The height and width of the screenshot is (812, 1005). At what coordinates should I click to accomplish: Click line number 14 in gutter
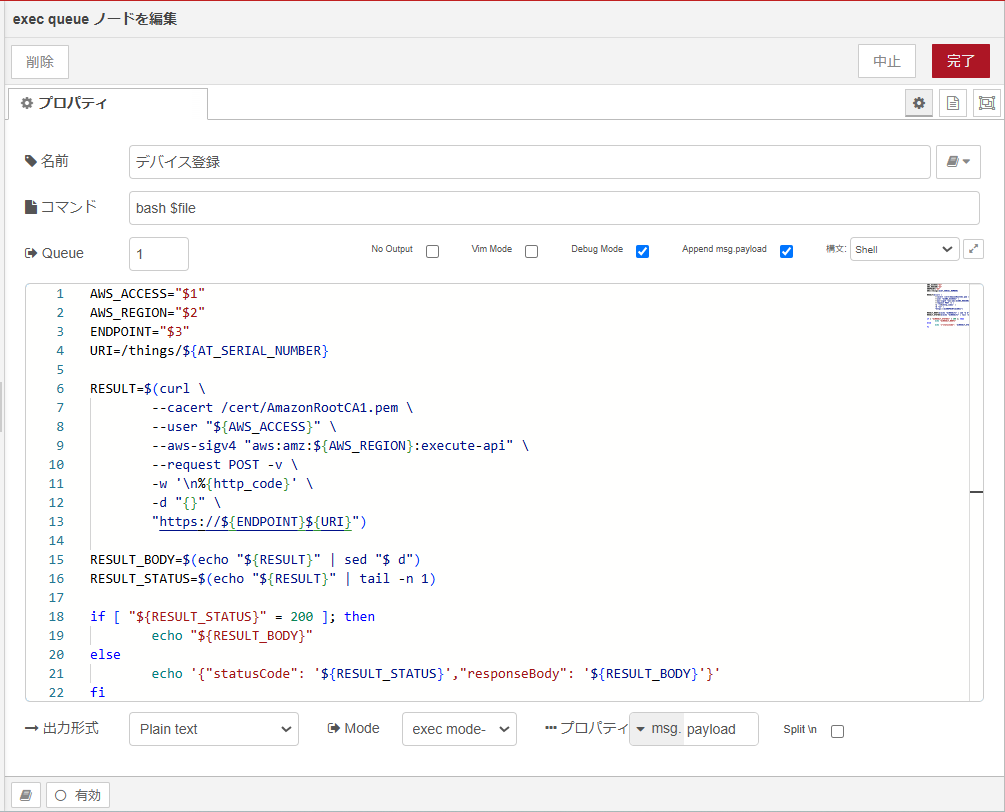[56, 541]
